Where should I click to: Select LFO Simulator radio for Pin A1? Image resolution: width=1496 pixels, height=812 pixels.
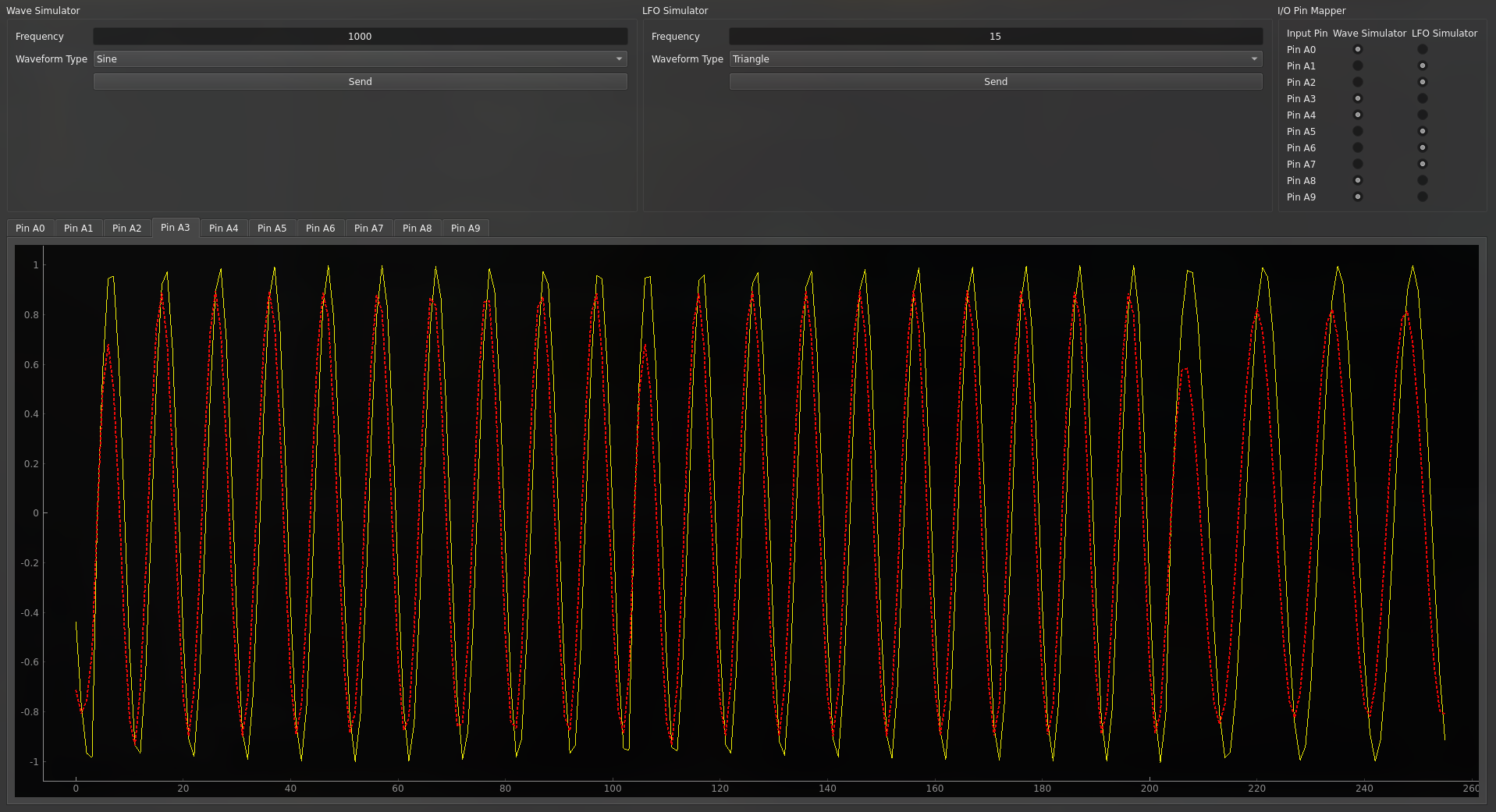point(1423,66)
